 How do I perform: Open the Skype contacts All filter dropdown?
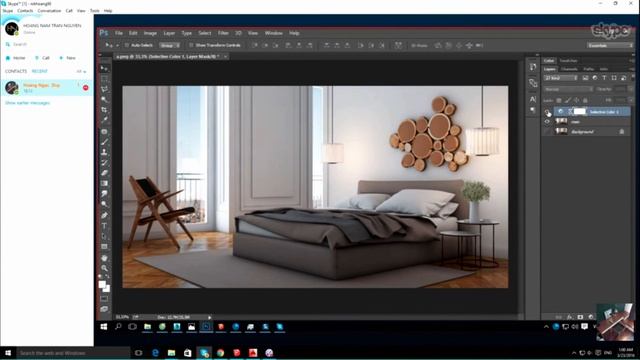point(81,71)
